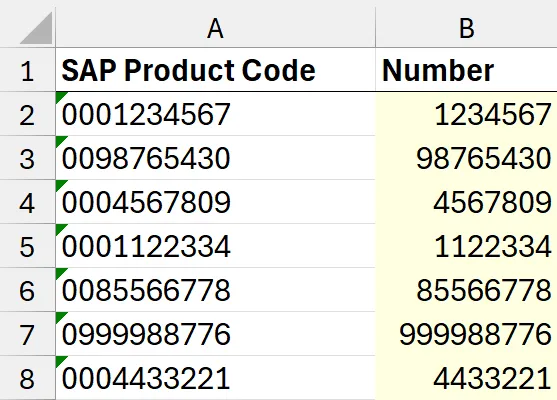Select Number cell showing 999988776
Image resolution: width=557 pixels, height=400 pixels.
click(x=466, y=334)
